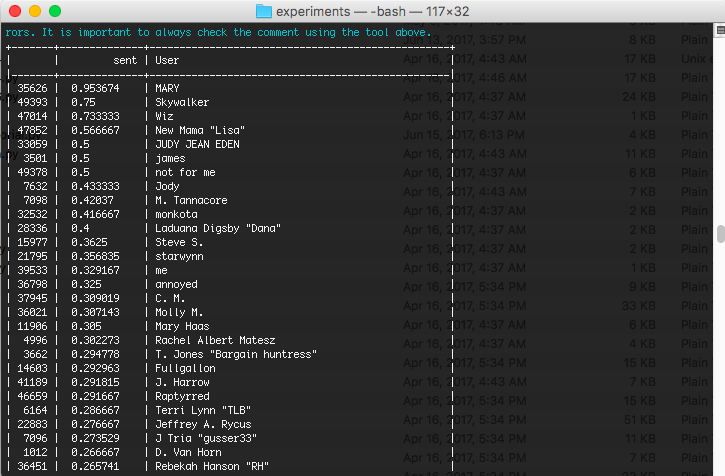
Task: Click the sent score 0.733333
Action: (95, 116)
